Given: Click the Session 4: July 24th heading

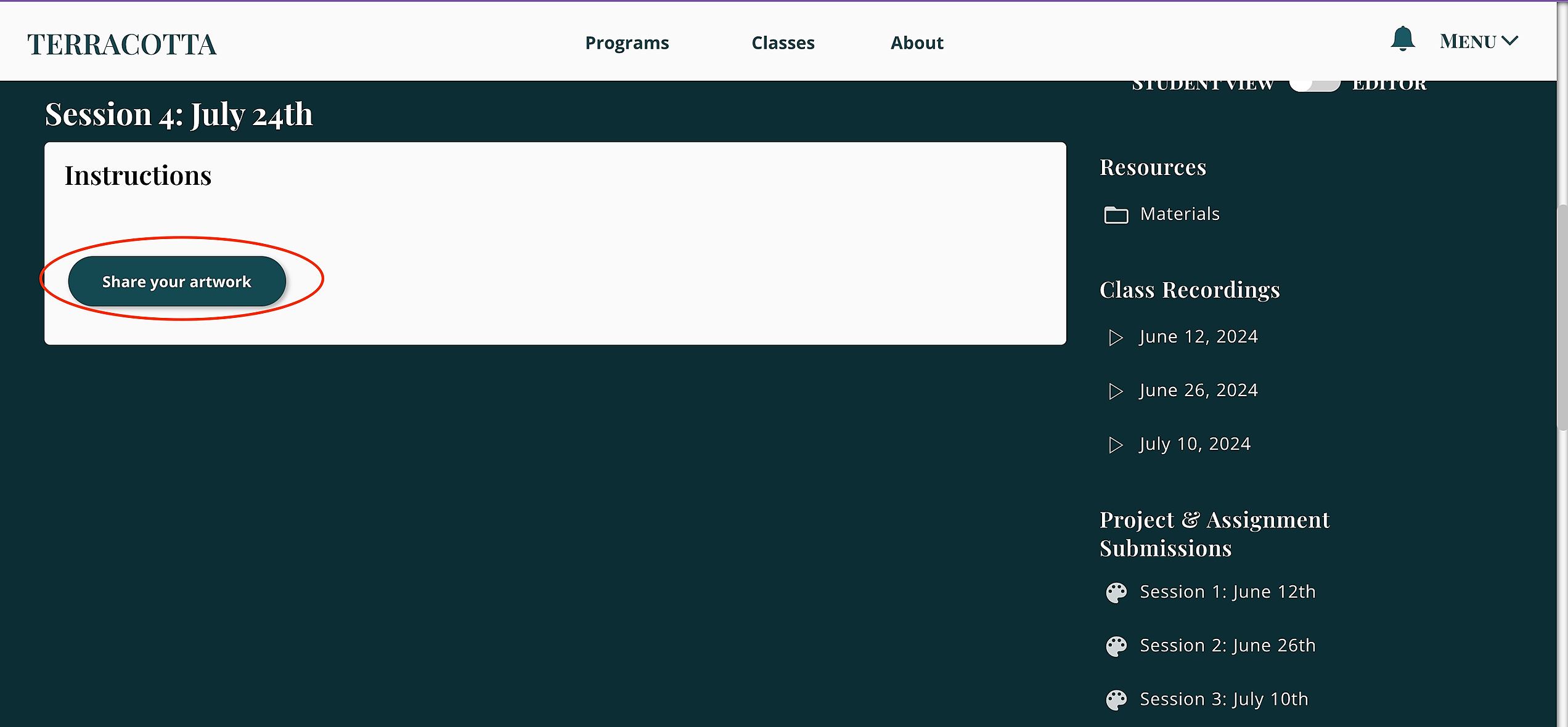Looking at the screenshot, I should [x=179, y=115].
